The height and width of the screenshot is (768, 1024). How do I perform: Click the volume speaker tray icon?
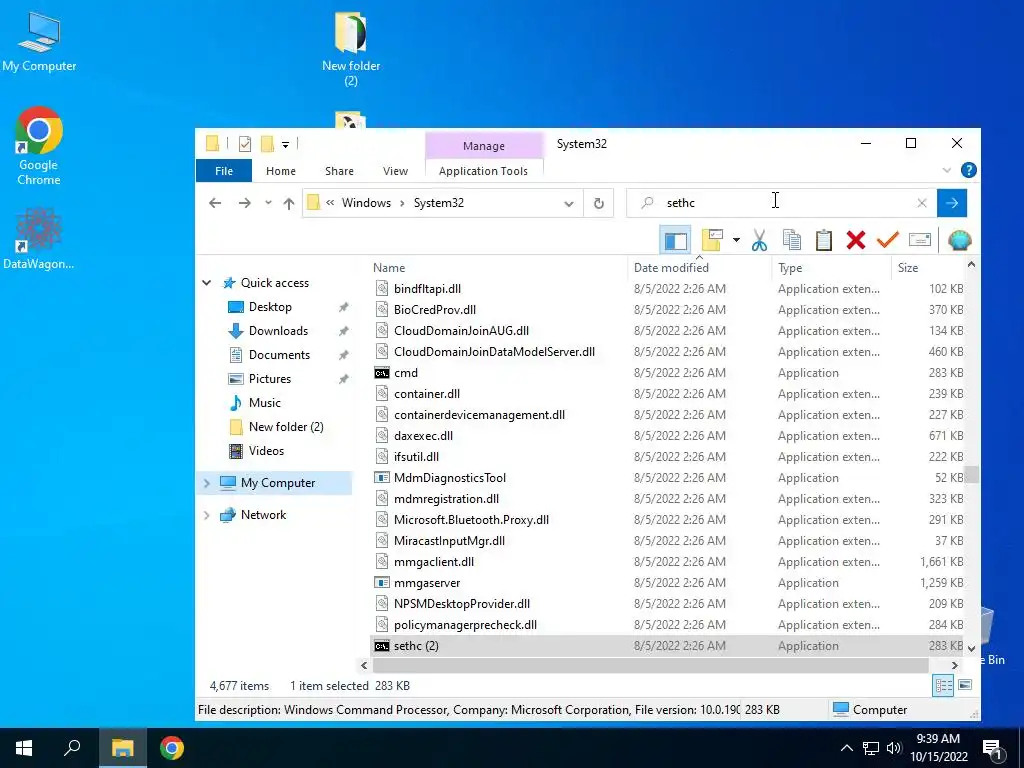[895, 748]
